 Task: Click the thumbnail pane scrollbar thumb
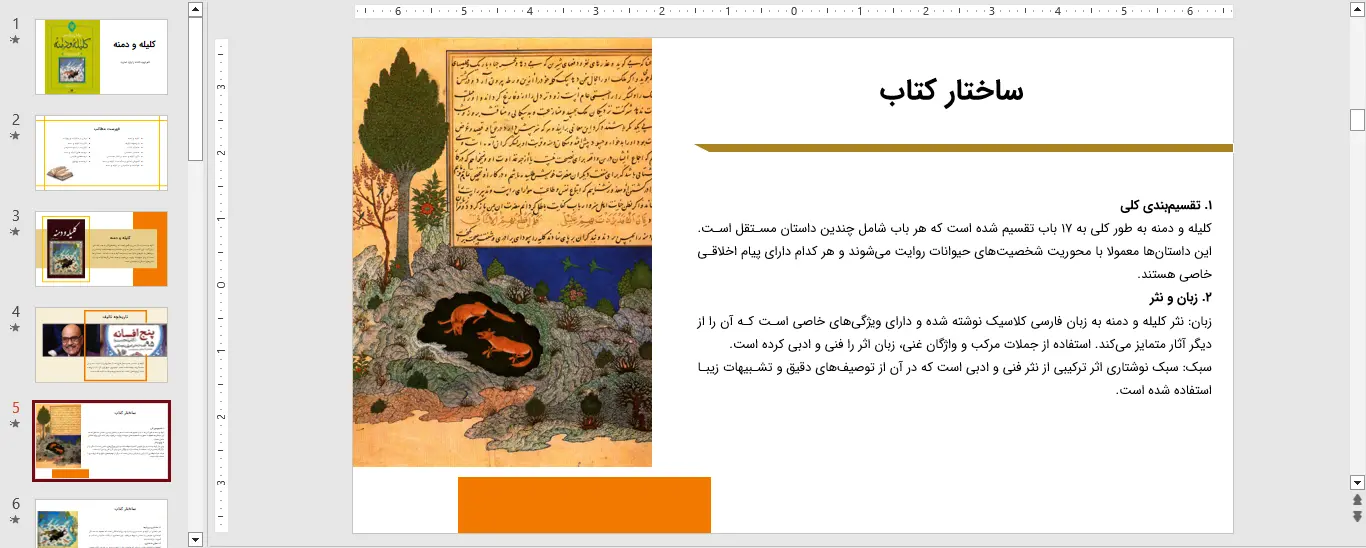[x=195, y=89]
